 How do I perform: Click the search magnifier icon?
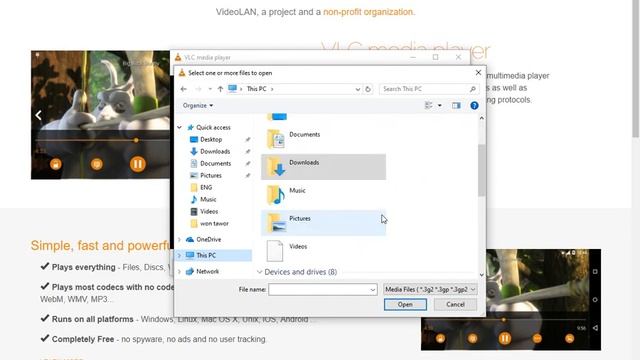pos(472,89)
